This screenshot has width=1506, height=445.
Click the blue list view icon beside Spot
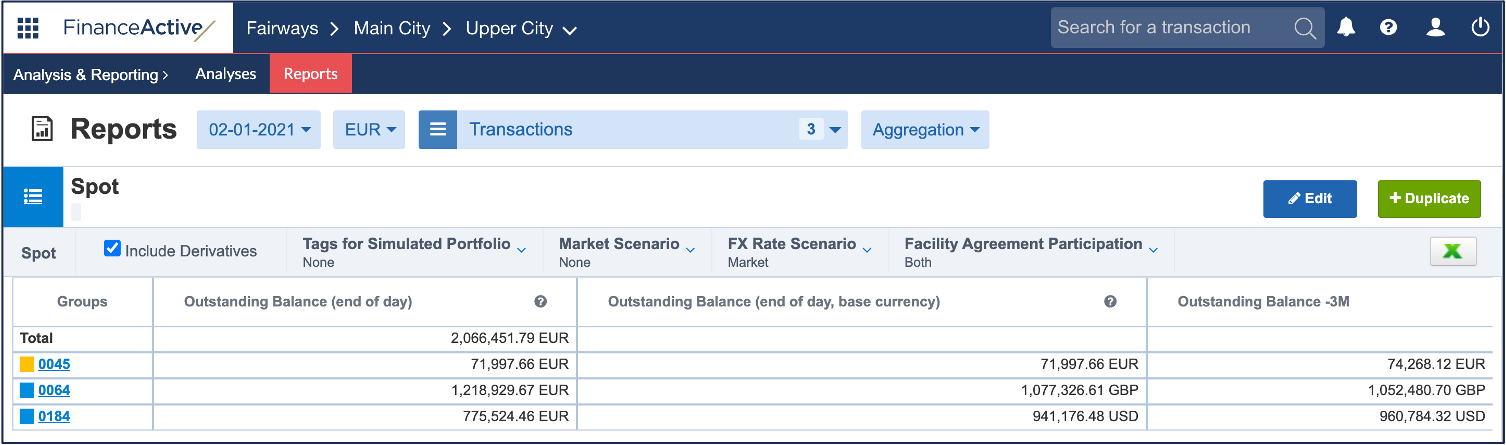coord(33,197)
